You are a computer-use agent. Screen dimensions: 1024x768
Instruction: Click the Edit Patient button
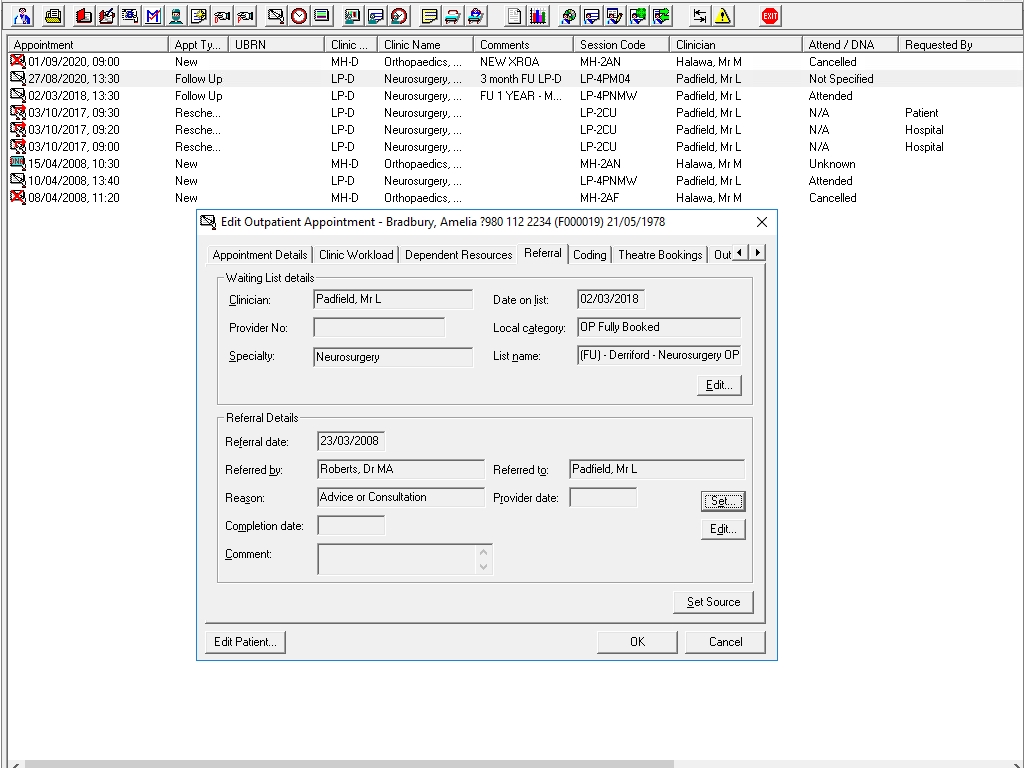246,642
